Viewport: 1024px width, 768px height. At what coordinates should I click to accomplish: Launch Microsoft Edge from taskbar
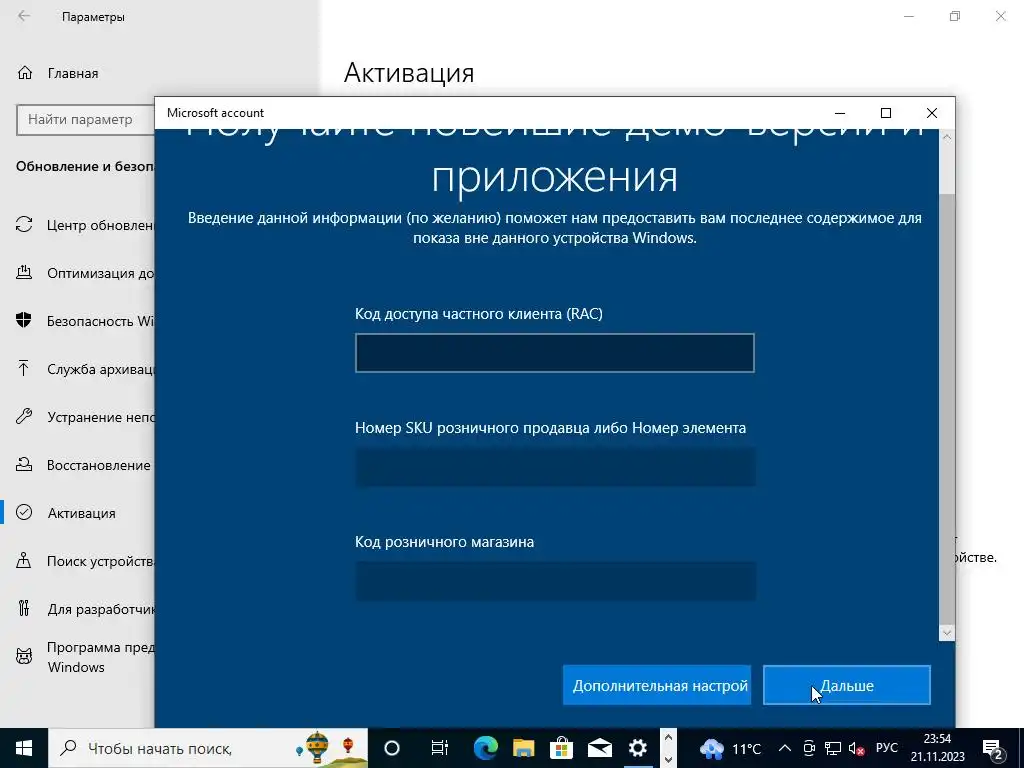tap(486, 748)
